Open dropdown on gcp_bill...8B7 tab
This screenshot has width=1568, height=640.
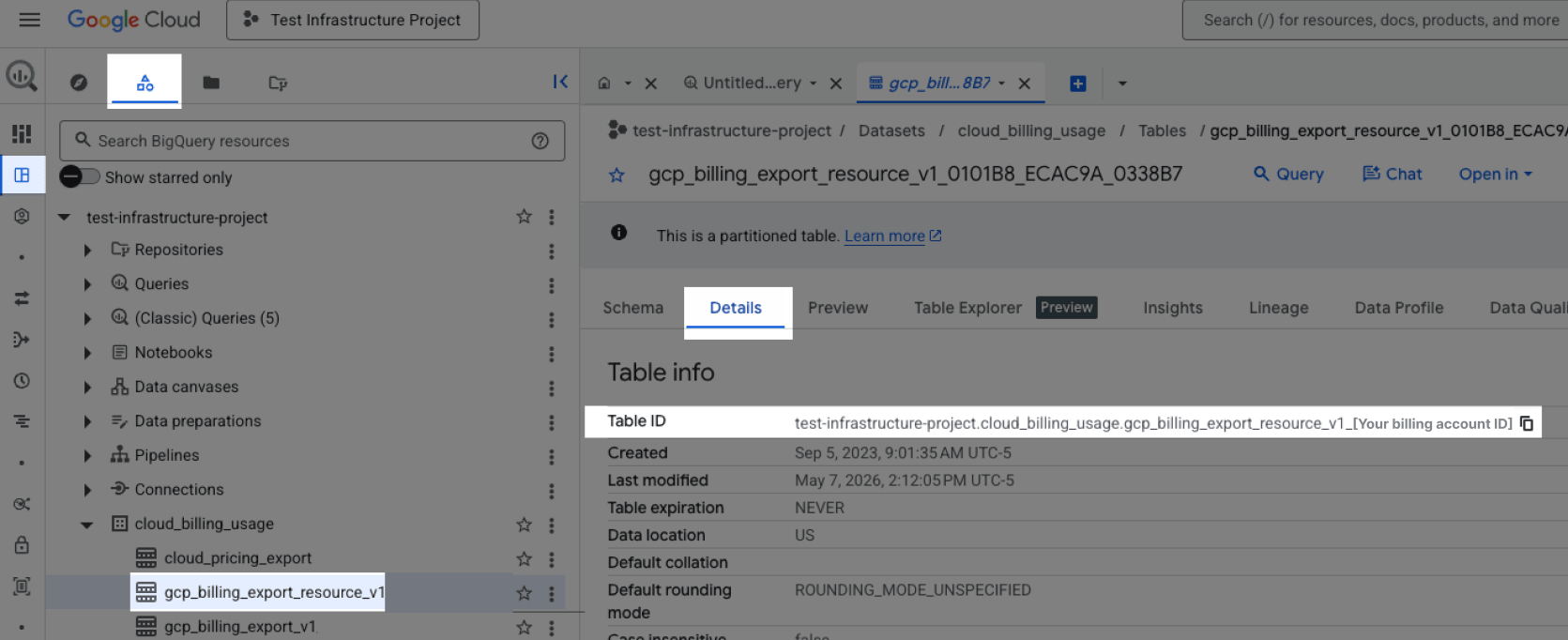tap(1001, 84)
